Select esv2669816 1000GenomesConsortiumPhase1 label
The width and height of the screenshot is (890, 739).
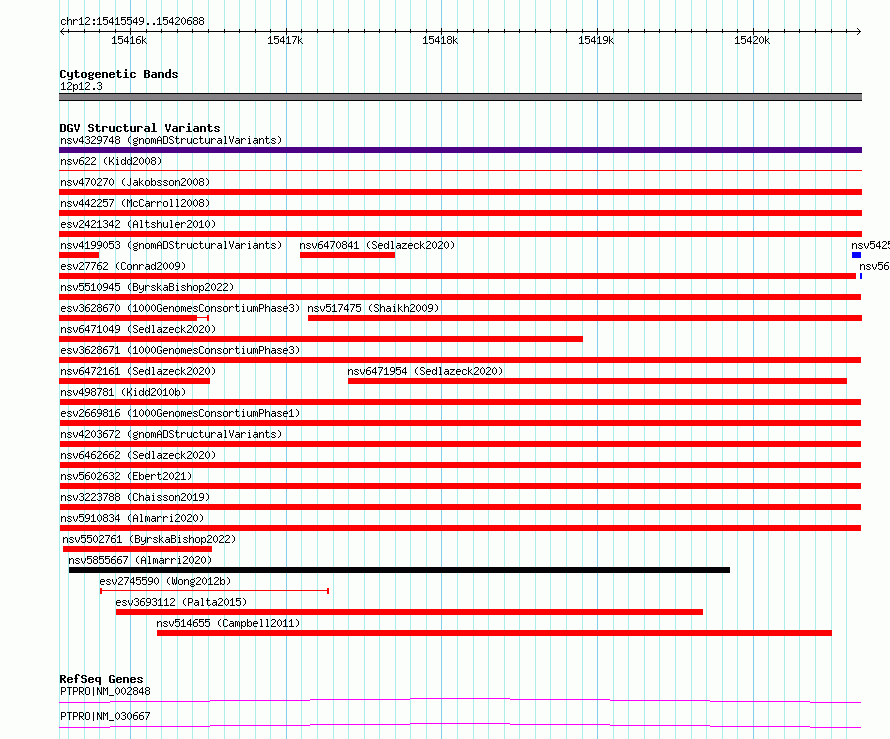tap(180, 413)
